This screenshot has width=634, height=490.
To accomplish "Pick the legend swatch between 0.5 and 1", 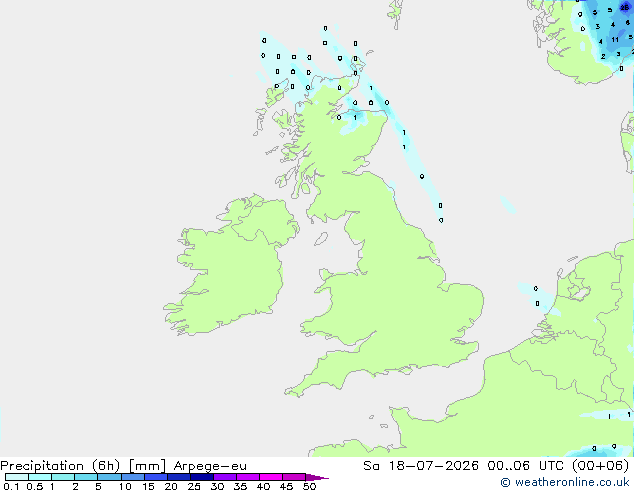I will click(x=40, y=477).
